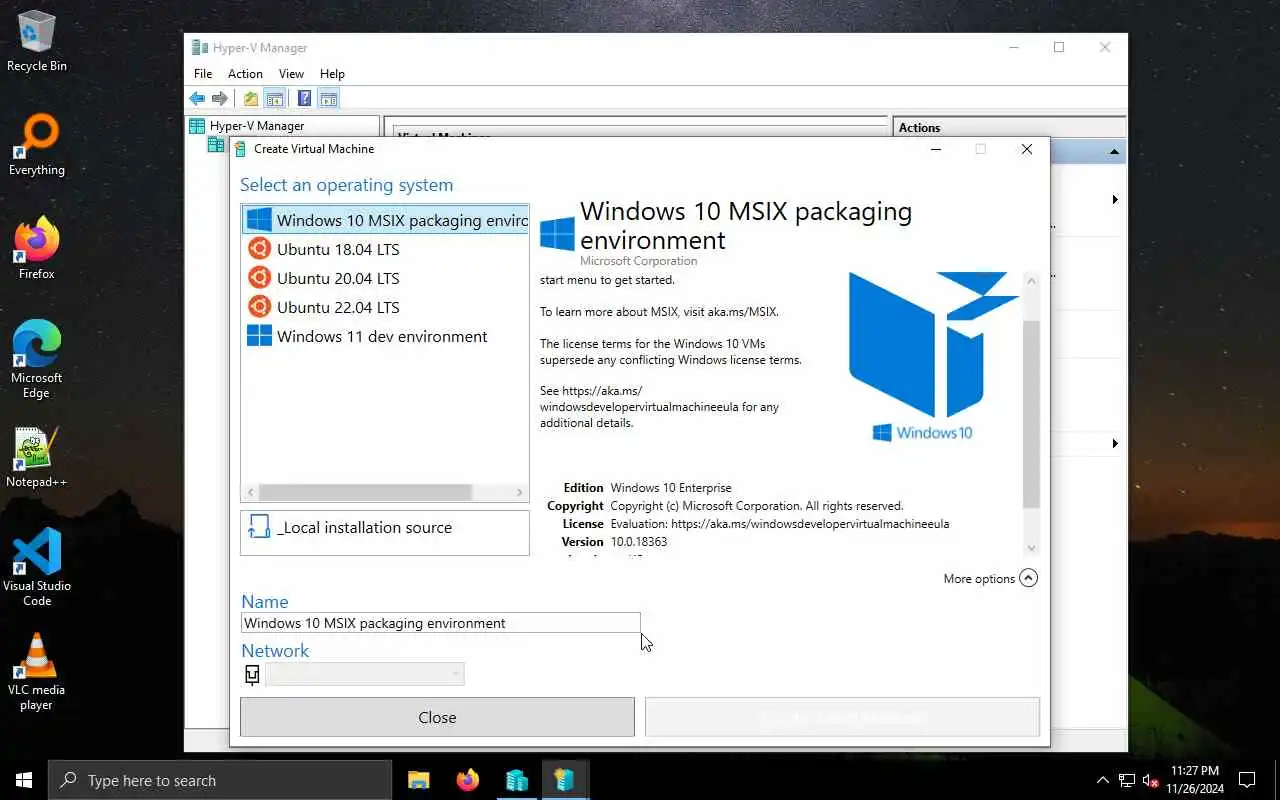
Task: Click the Ubuntu 20.04 logo icon
Action: click(x=259, y=278)
